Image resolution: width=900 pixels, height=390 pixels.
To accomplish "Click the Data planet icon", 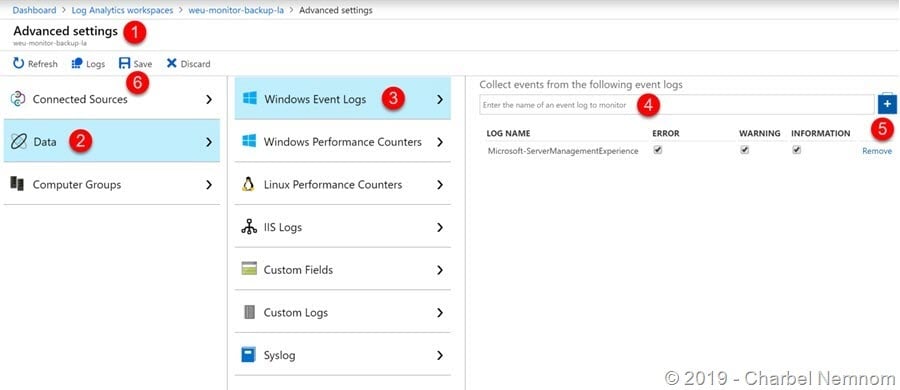I will (x=18, y=142).
